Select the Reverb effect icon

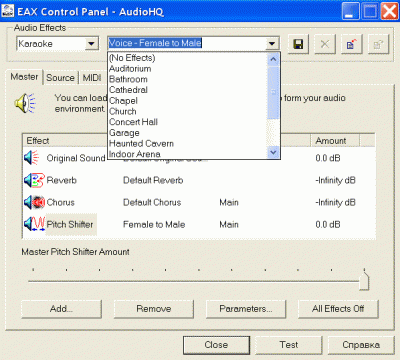34,180
